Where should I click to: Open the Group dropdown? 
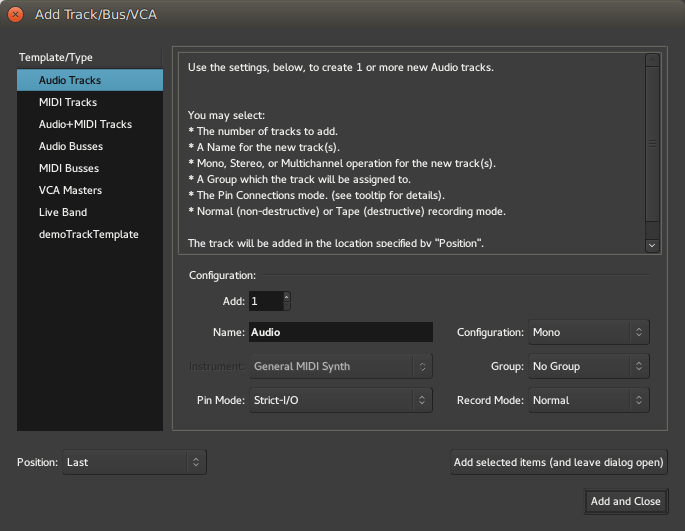tap(588, 366)
